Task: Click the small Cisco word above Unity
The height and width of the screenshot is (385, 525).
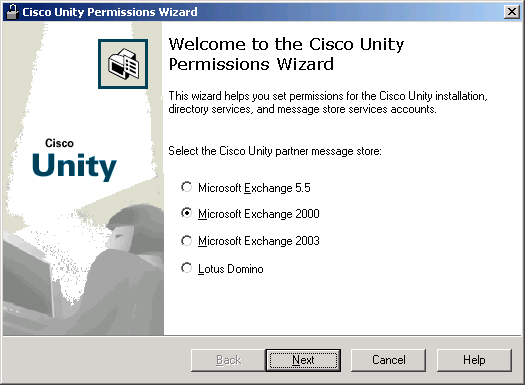Action: click(x=59, y=143)
